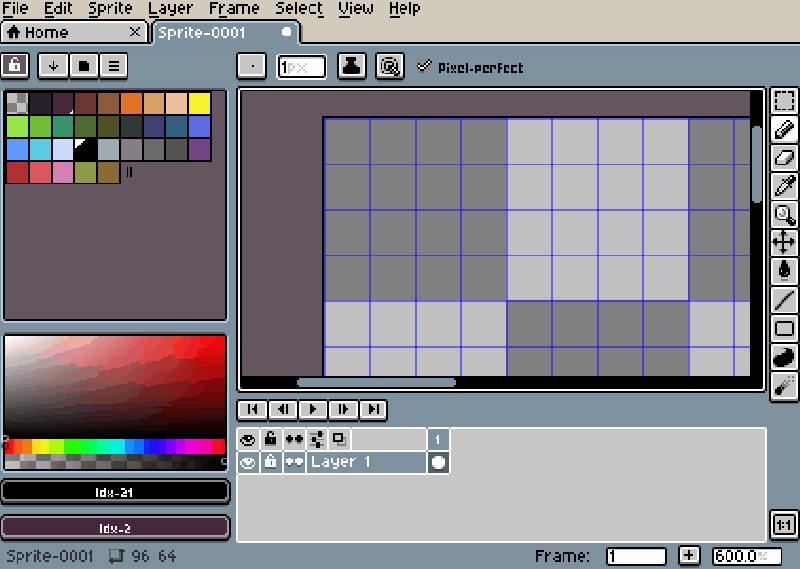Select the Zoom magnifier tool

[x=784, y=214]
